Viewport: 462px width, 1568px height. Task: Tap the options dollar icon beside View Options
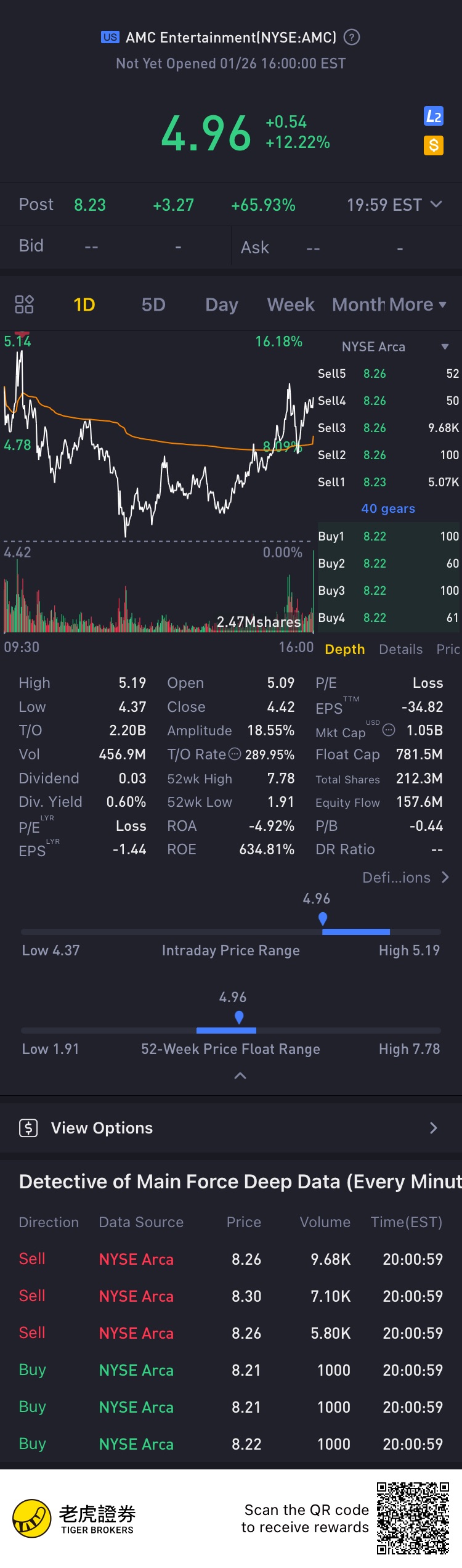(28, 1128)
